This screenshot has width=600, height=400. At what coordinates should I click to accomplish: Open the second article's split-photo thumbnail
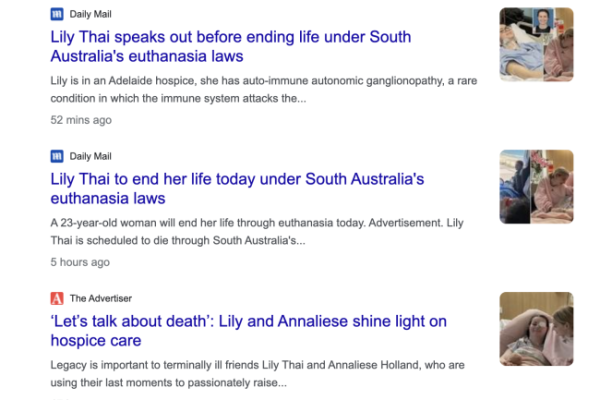(x=536, y=186)
